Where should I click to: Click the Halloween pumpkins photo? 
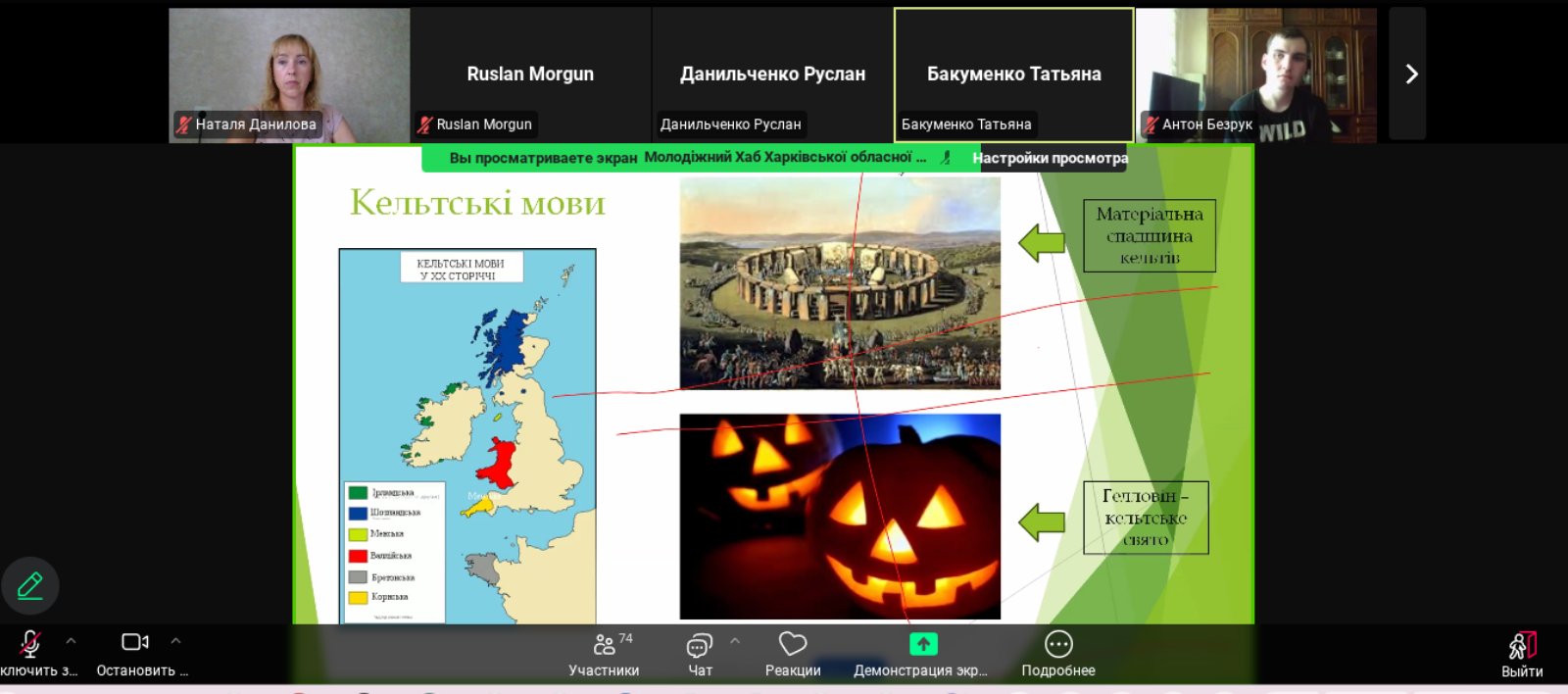point(840,517)
